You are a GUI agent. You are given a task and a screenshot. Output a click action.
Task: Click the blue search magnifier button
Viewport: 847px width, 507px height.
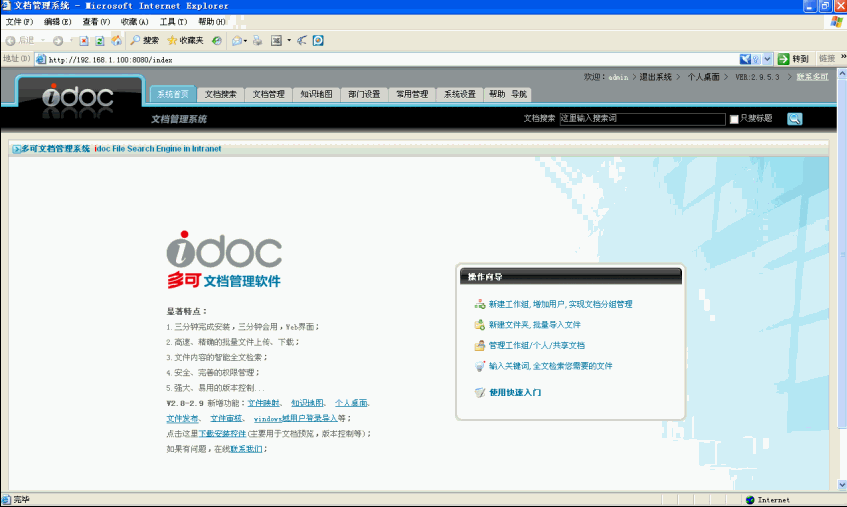(x=795, y=119)
